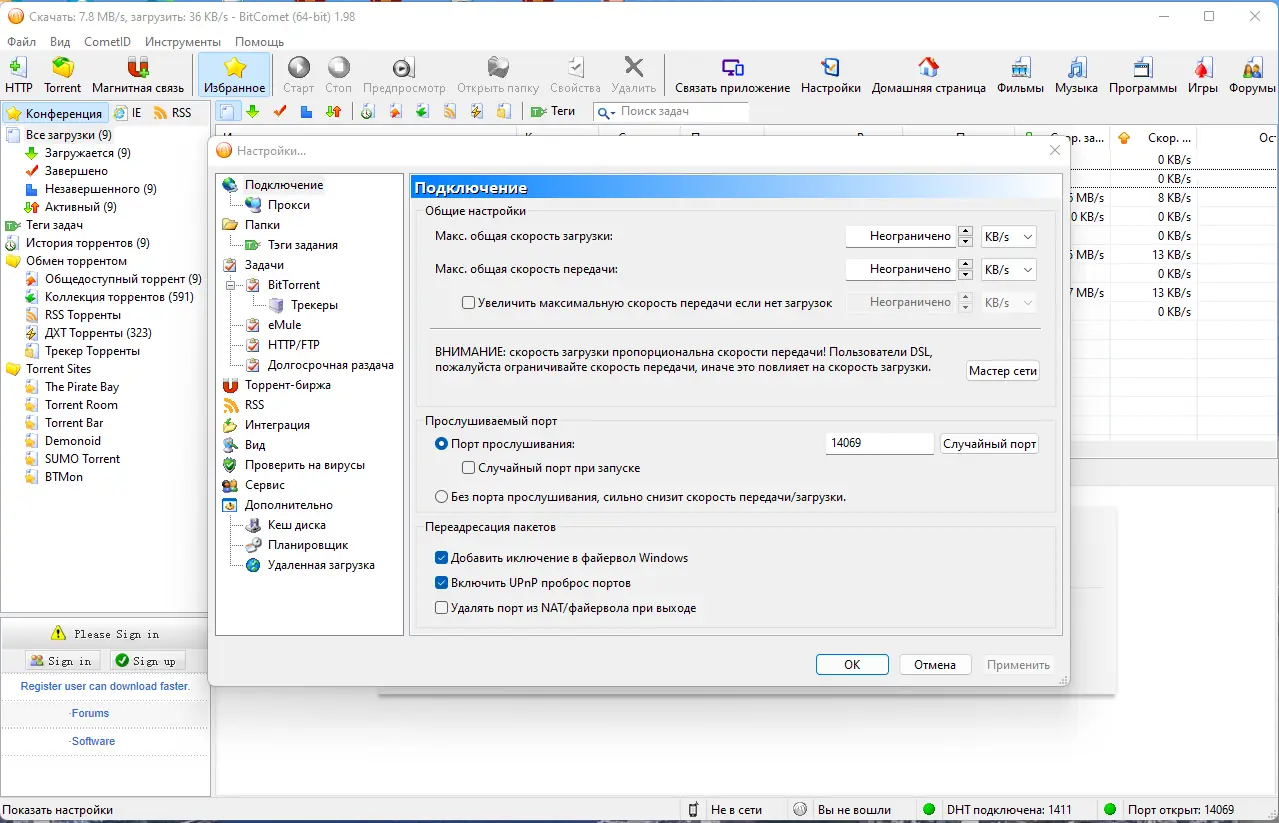Viewport: 1279px width, 823px height.
Task: Click DHT подключена: 1411 in status bar
Action: 1008,810
